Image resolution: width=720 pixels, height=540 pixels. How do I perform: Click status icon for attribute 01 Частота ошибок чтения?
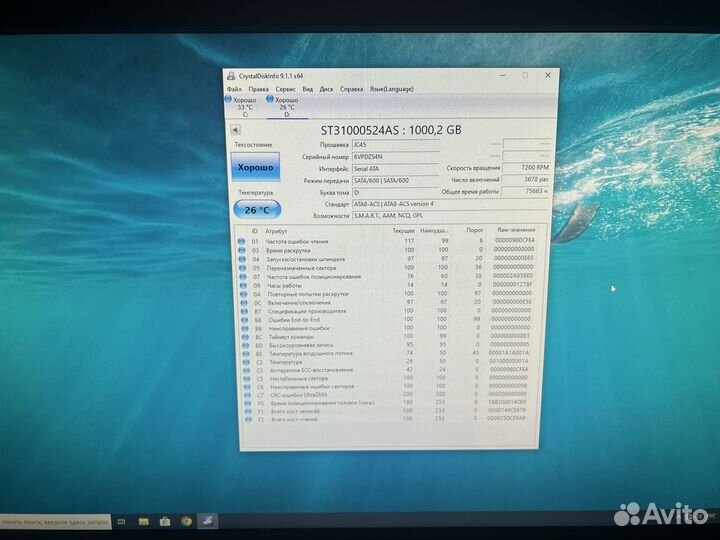tap(242, 242)
